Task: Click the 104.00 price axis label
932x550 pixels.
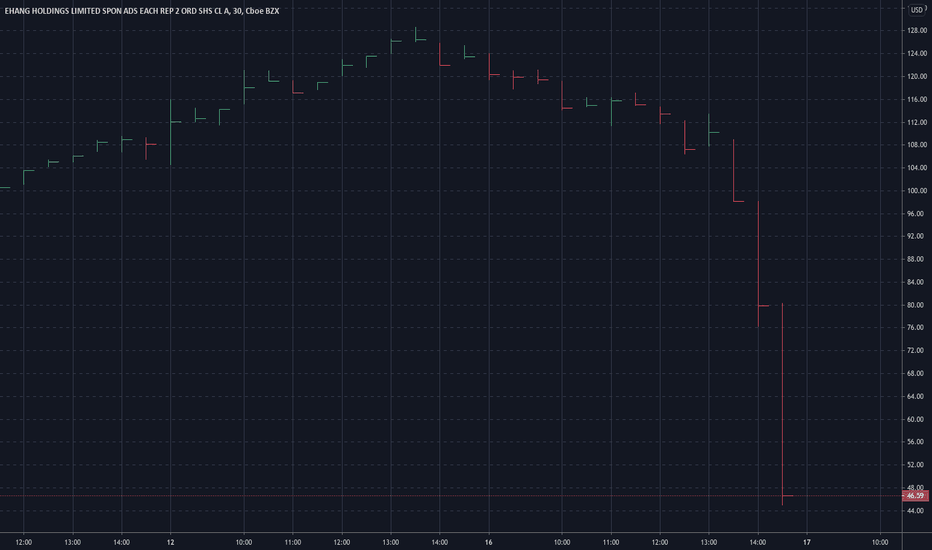Action: pos(917,168)
